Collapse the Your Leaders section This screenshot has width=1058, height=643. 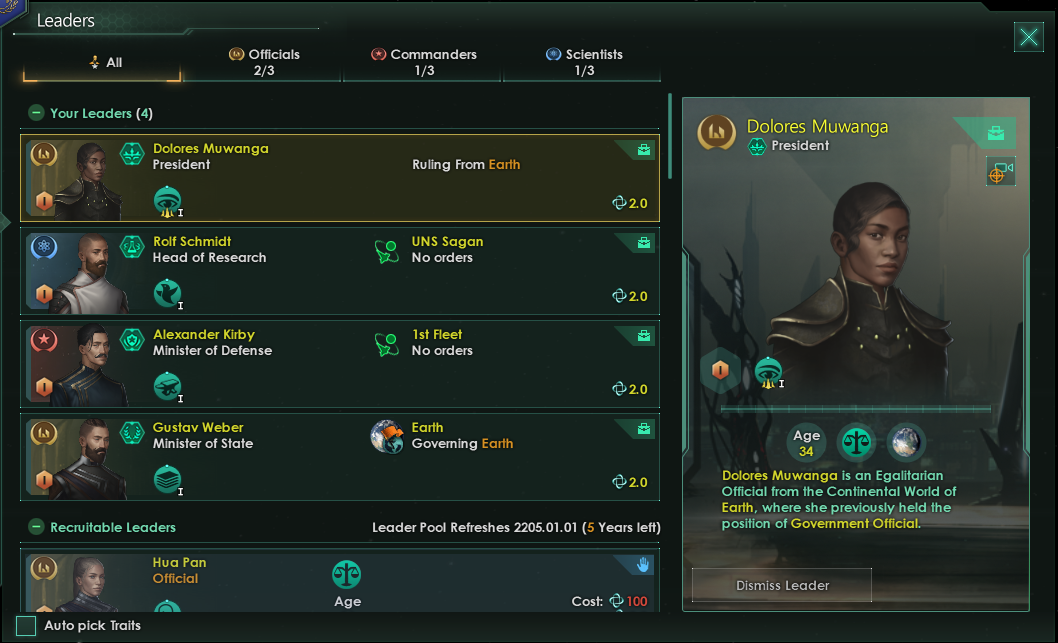point(36,113)
